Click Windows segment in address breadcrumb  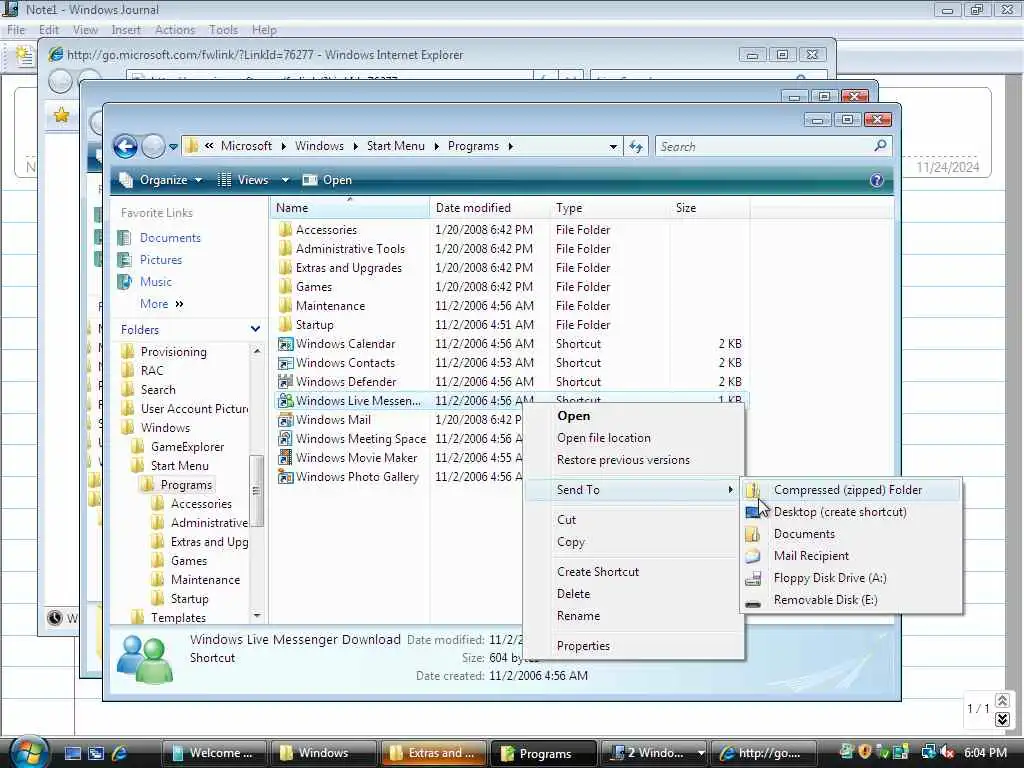click(319, 146)
